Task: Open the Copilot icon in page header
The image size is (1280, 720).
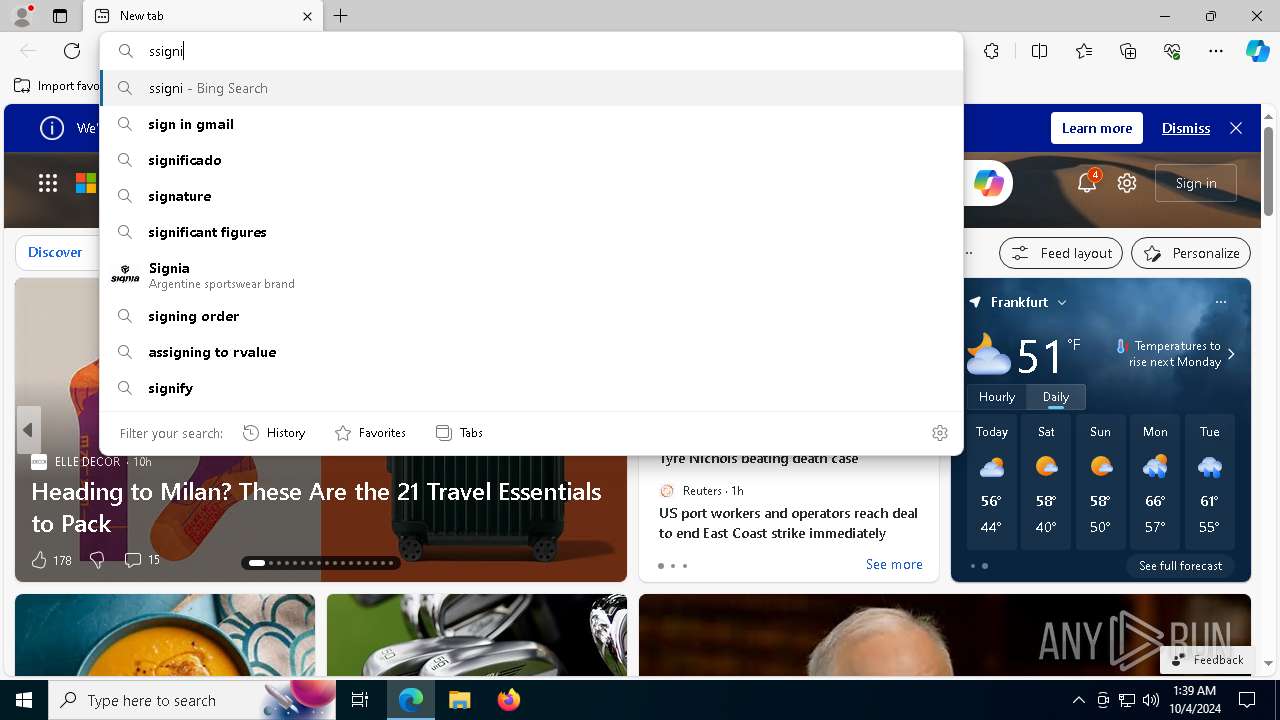Action: pos(988,183)
